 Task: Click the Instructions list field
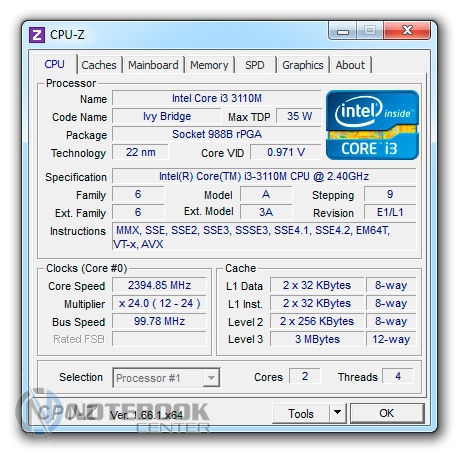264,237
